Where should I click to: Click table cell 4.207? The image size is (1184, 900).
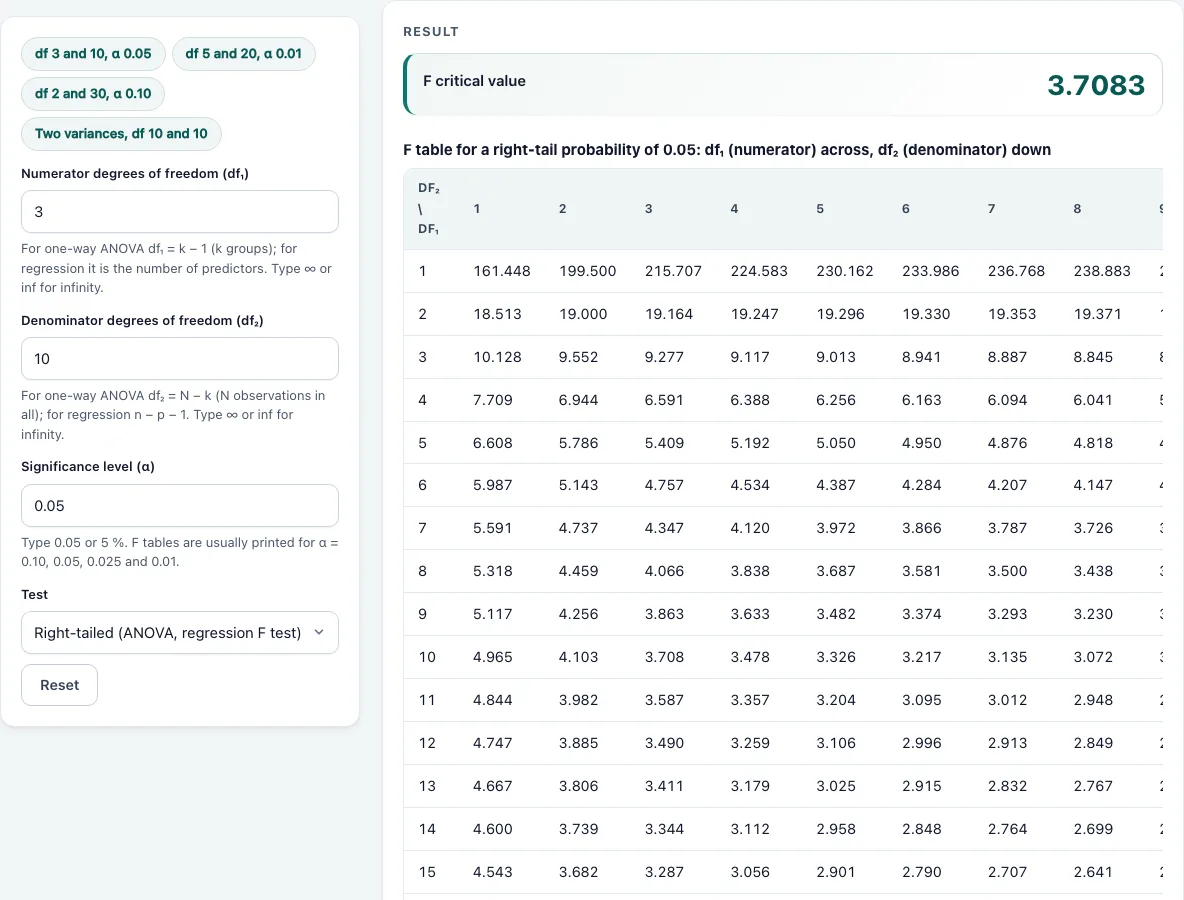point(1007,485)
